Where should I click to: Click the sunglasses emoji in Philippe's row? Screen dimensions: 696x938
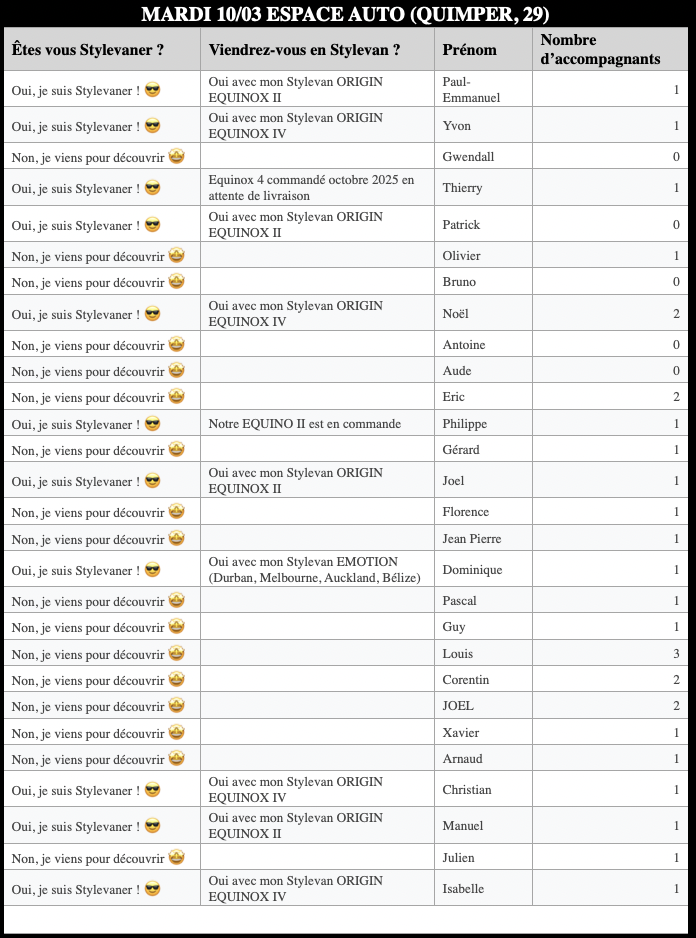pyautogui.click(x=153, y=424)
